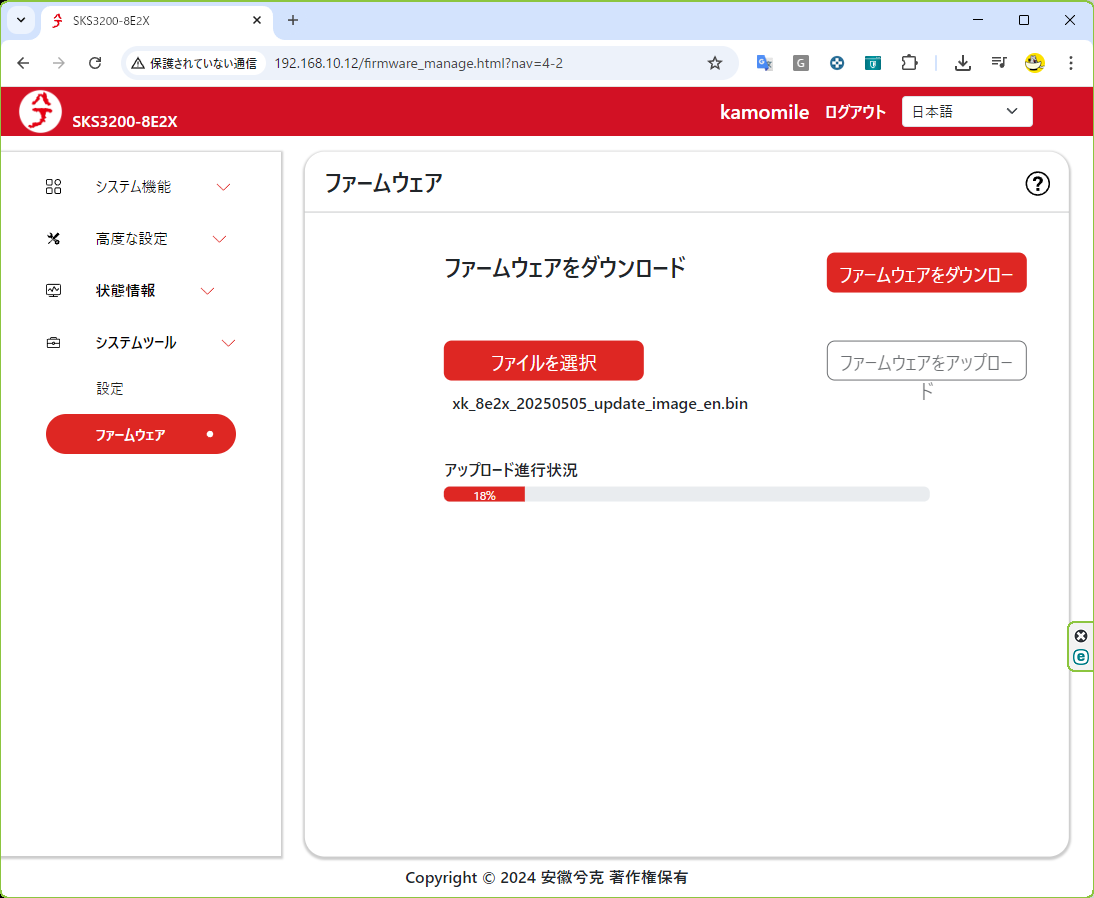Image resolution: width=1094 pixels, height=898 pixels.
Task: Click the green e side widget icon
Action: (x=1081, y=657)
